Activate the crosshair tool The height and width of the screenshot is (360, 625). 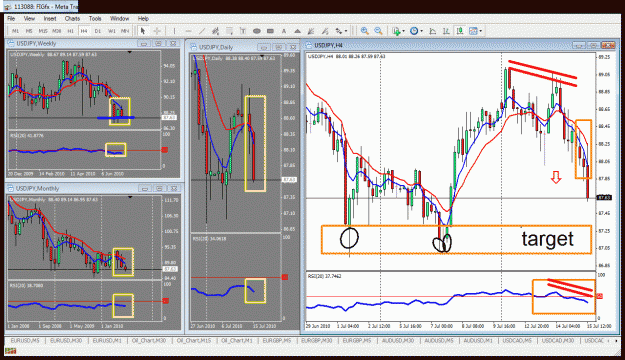click(x=157, y=31)
